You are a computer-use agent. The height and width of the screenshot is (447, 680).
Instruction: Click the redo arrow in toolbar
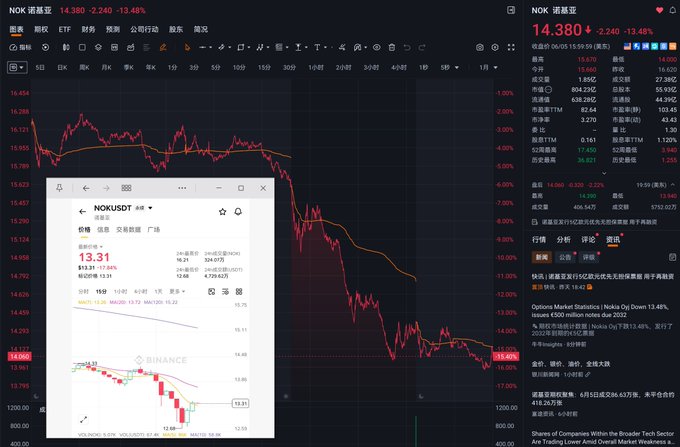(422, 47)
